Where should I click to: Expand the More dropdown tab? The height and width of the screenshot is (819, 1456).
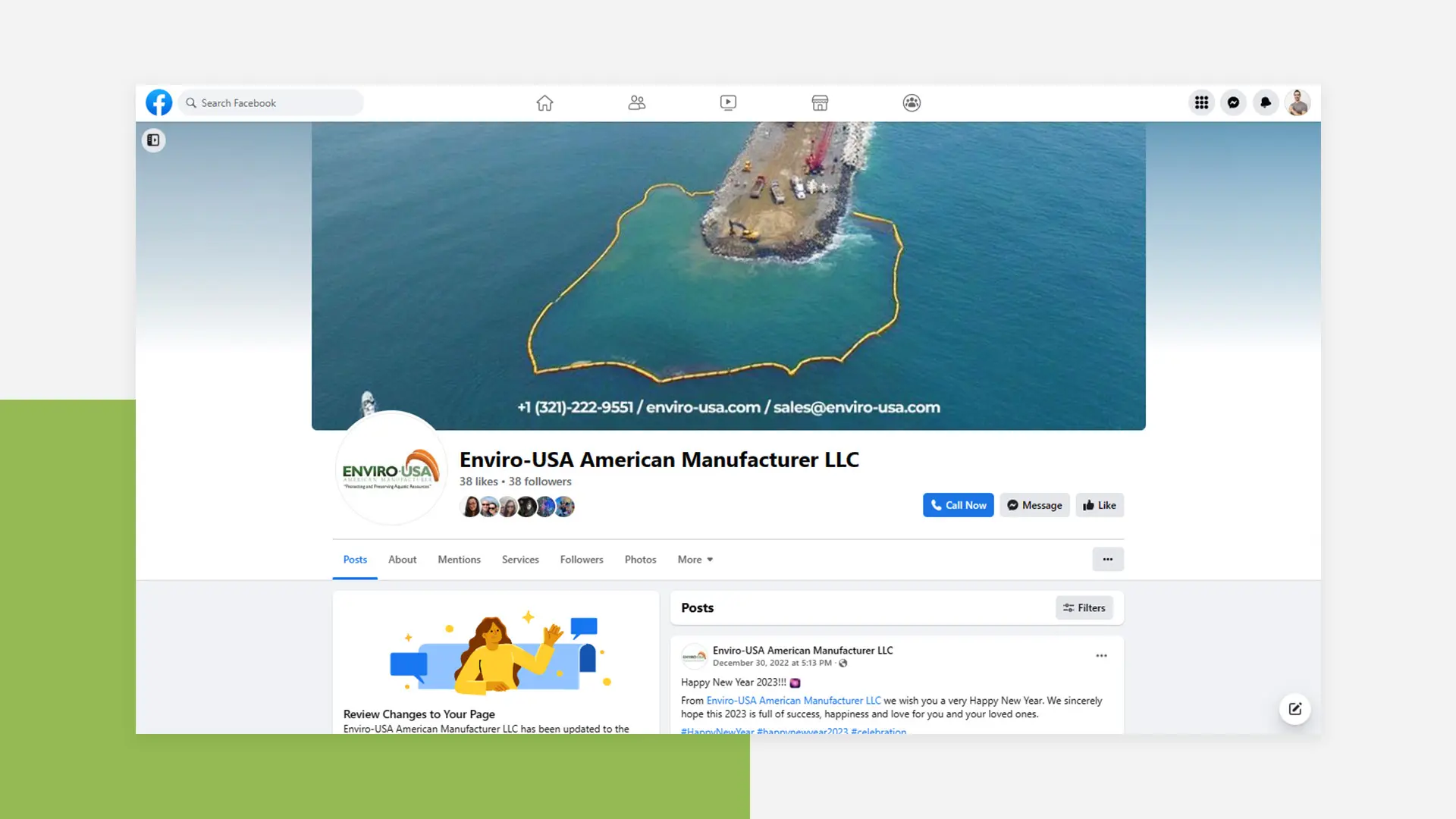tap(695, 560)
